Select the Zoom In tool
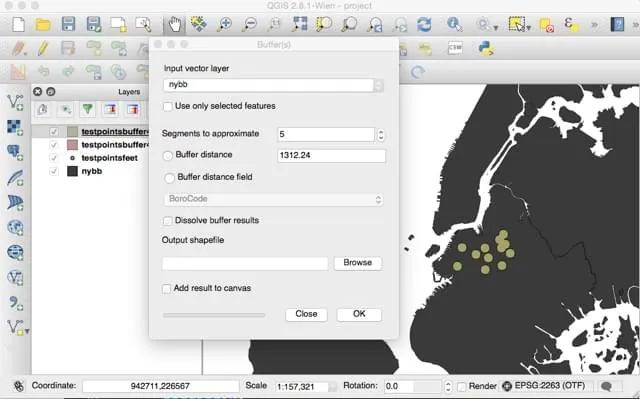This screenshot has height=399, width=640. coord(224,24)
